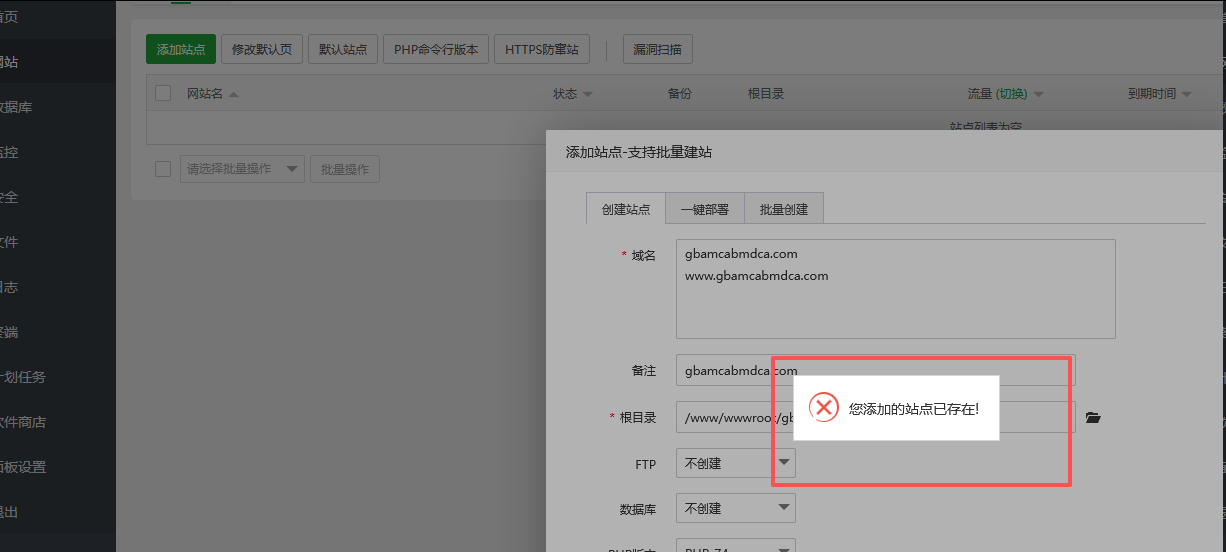Open the 流量 column dropdown arrow

point(1038,94)
